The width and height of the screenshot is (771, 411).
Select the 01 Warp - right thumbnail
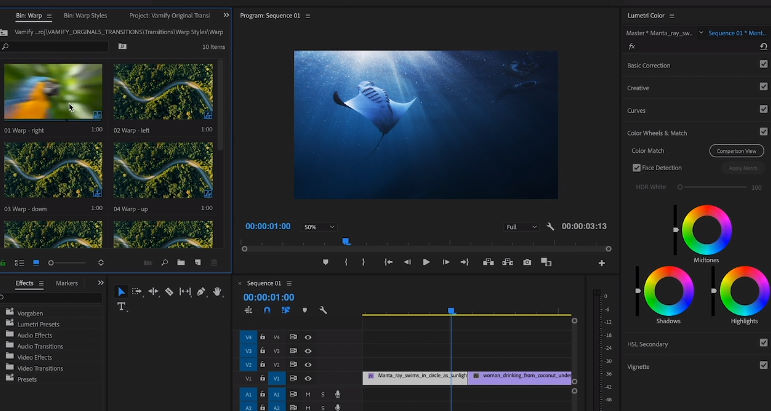[x=53, y=92]
